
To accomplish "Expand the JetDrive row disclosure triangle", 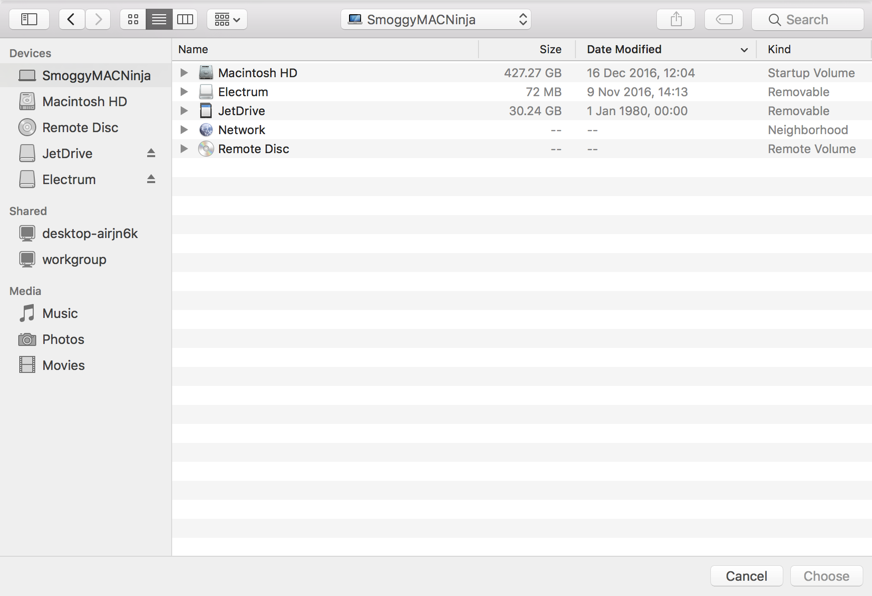I will tap(184, 111).
